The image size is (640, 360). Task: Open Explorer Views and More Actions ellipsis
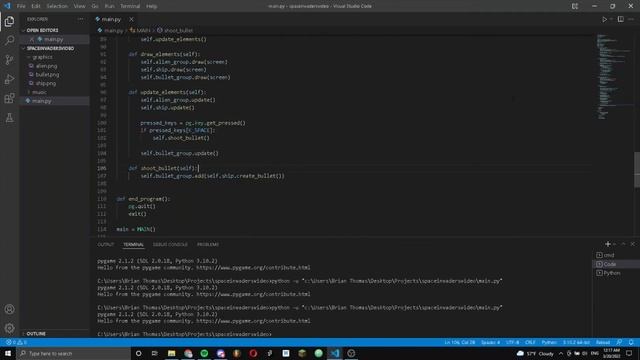point(81,19)
